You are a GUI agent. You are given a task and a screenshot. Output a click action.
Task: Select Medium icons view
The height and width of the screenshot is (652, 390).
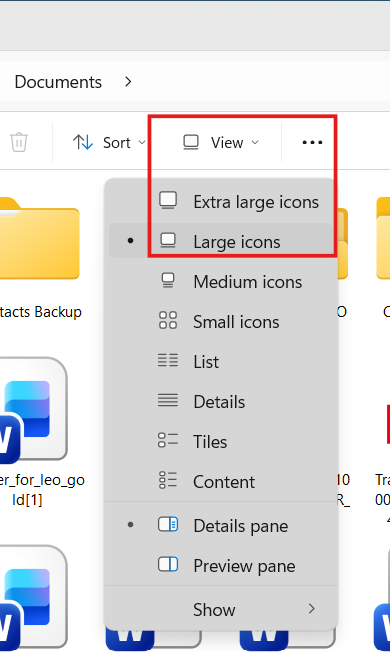coord(221,282)
